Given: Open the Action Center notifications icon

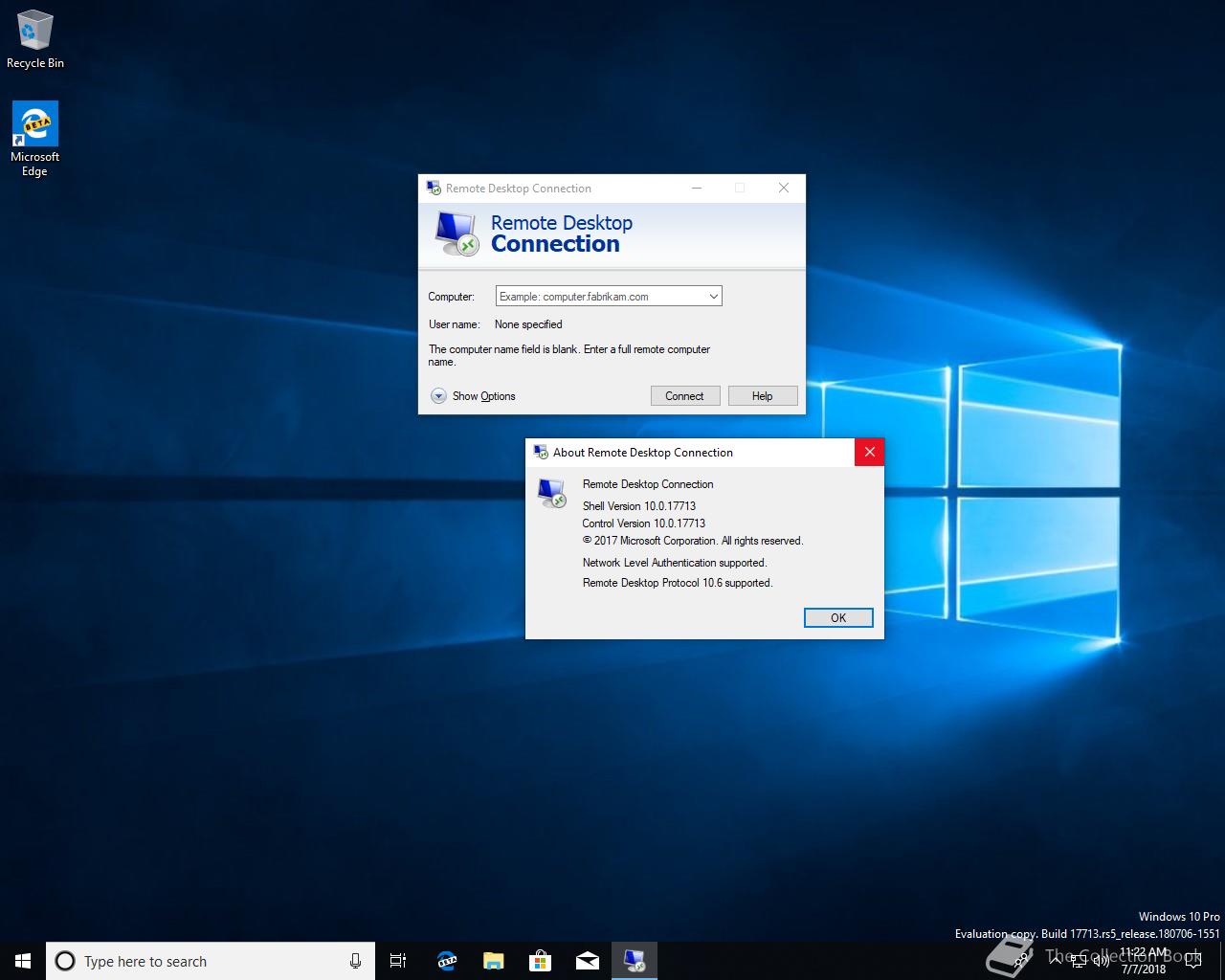Looking at the screenshot, I should click(x=1192, y=961).
